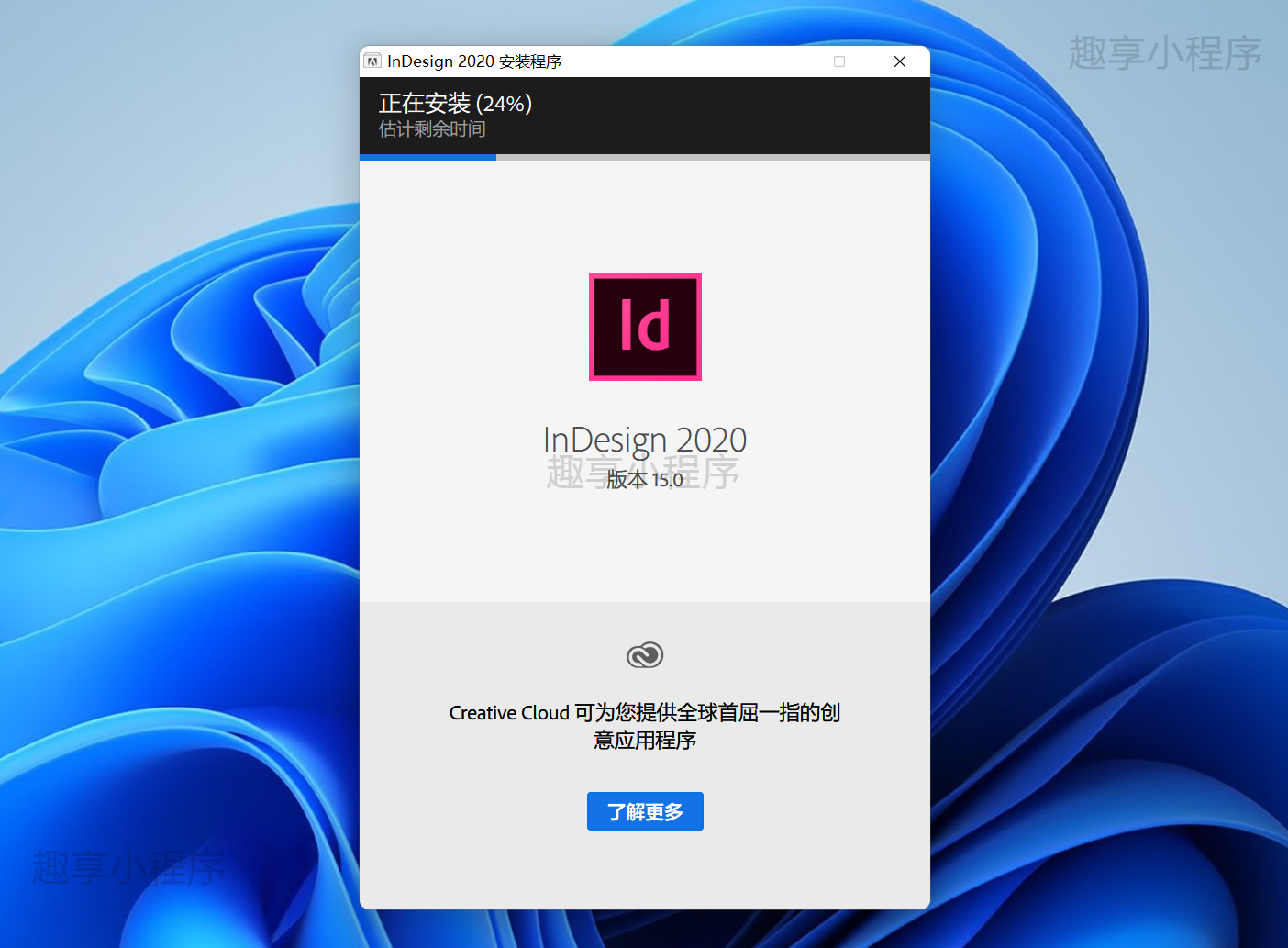Click the 了解更多 button
The image size is (1288, 948).
pyautogui.click(x=645, y=811)
